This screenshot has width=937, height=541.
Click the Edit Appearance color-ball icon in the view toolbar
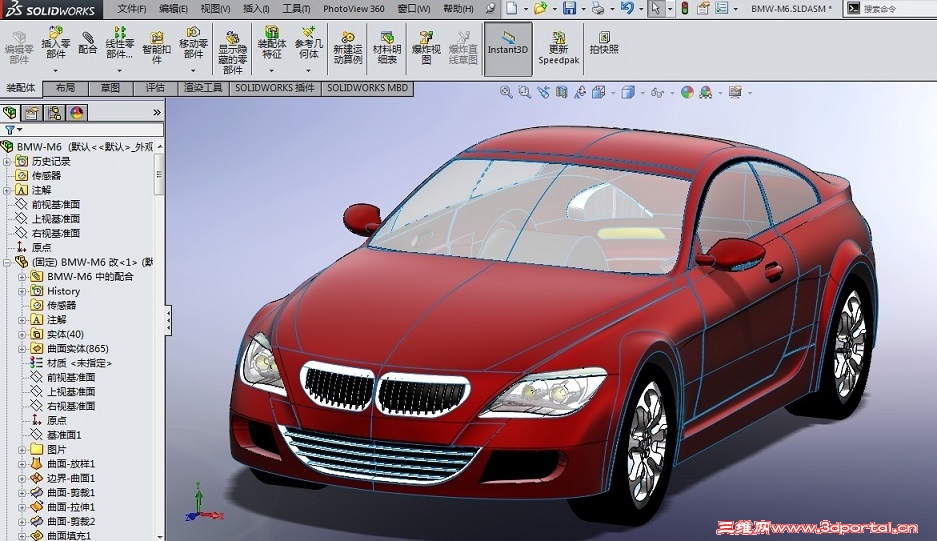click(687, 93)
